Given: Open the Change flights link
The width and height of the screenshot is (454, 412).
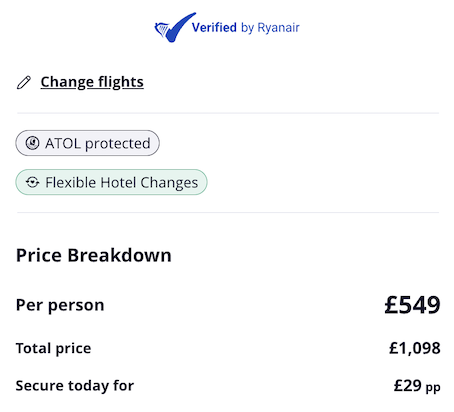Looking at the screenshot, I should pos(92,82).
